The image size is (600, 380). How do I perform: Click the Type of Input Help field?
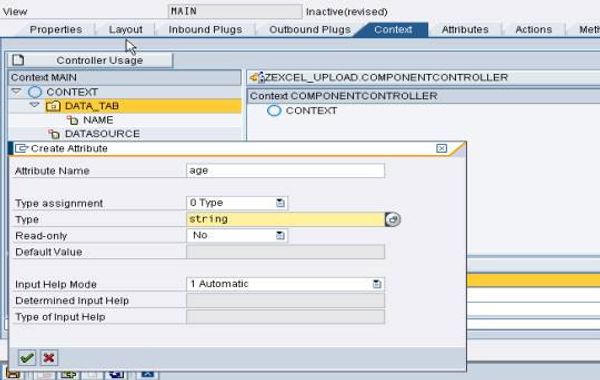pos(285,317)
